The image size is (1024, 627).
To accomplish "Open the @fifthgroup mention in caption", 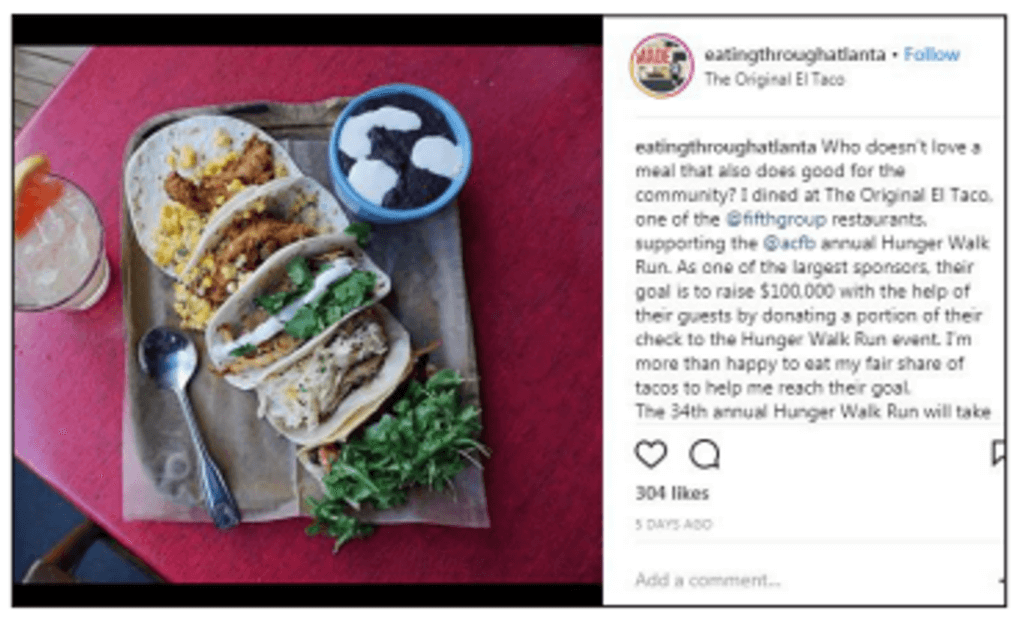I will pyautogui.click(x=776, y=219).
